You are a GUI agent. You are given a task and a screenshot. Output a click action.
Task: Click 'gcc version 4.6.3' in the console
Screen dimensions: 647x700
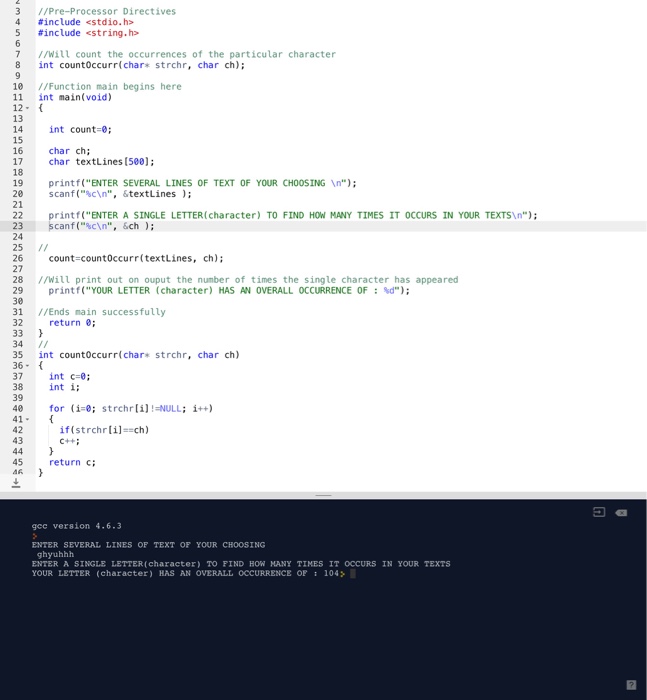pos(76,526)
